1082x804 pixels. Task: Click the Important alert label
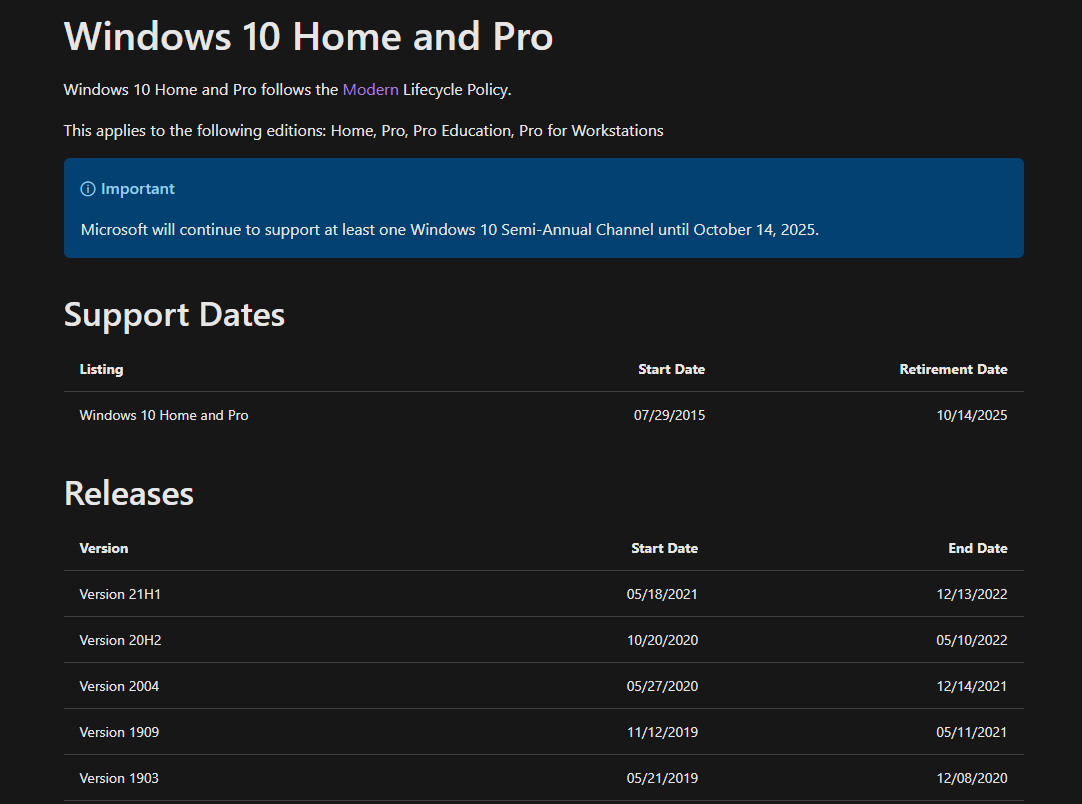click(x=137, y=189)
